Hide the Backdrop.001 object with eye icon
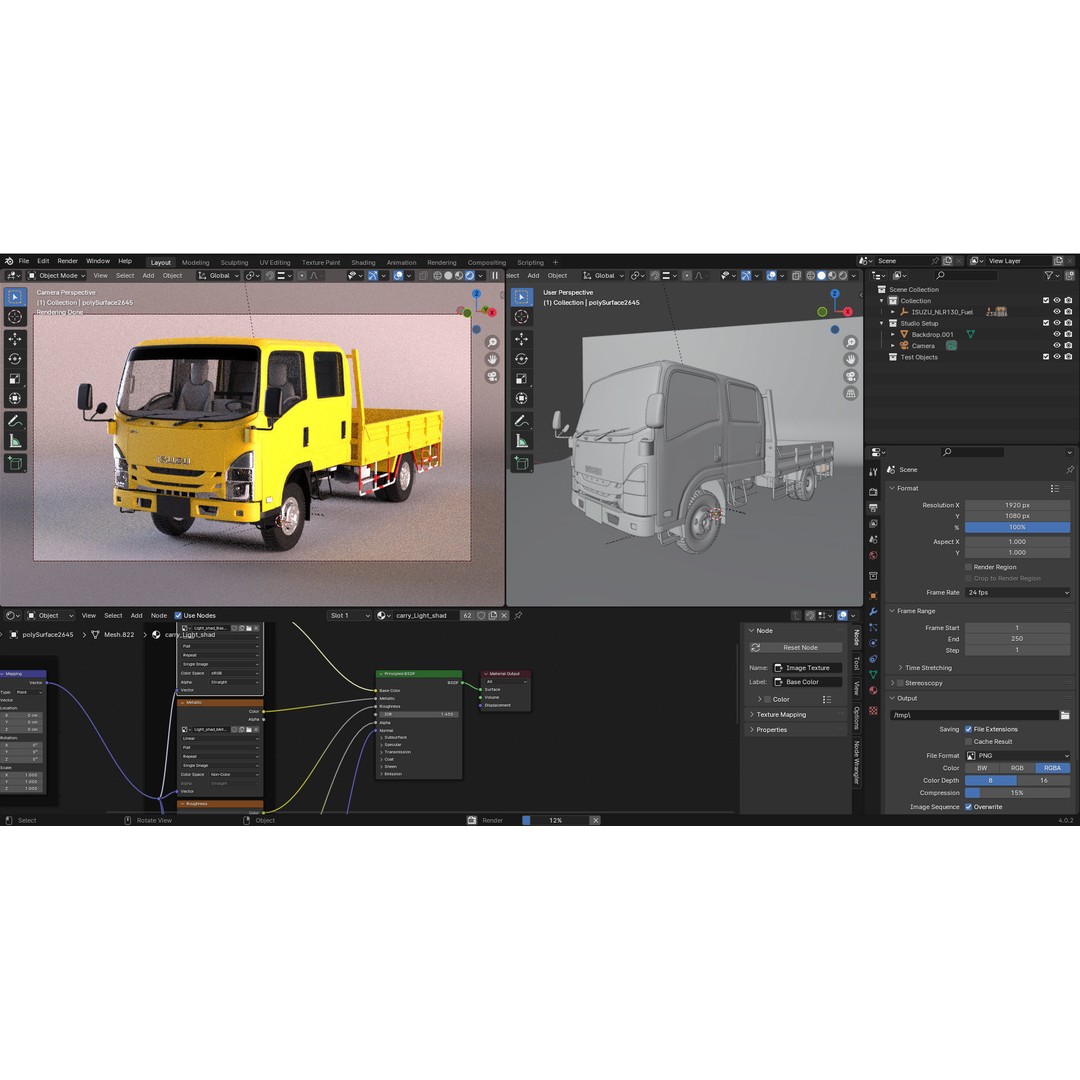The height and width of the screenshot is (1080, 1080). coord(1057,335)
